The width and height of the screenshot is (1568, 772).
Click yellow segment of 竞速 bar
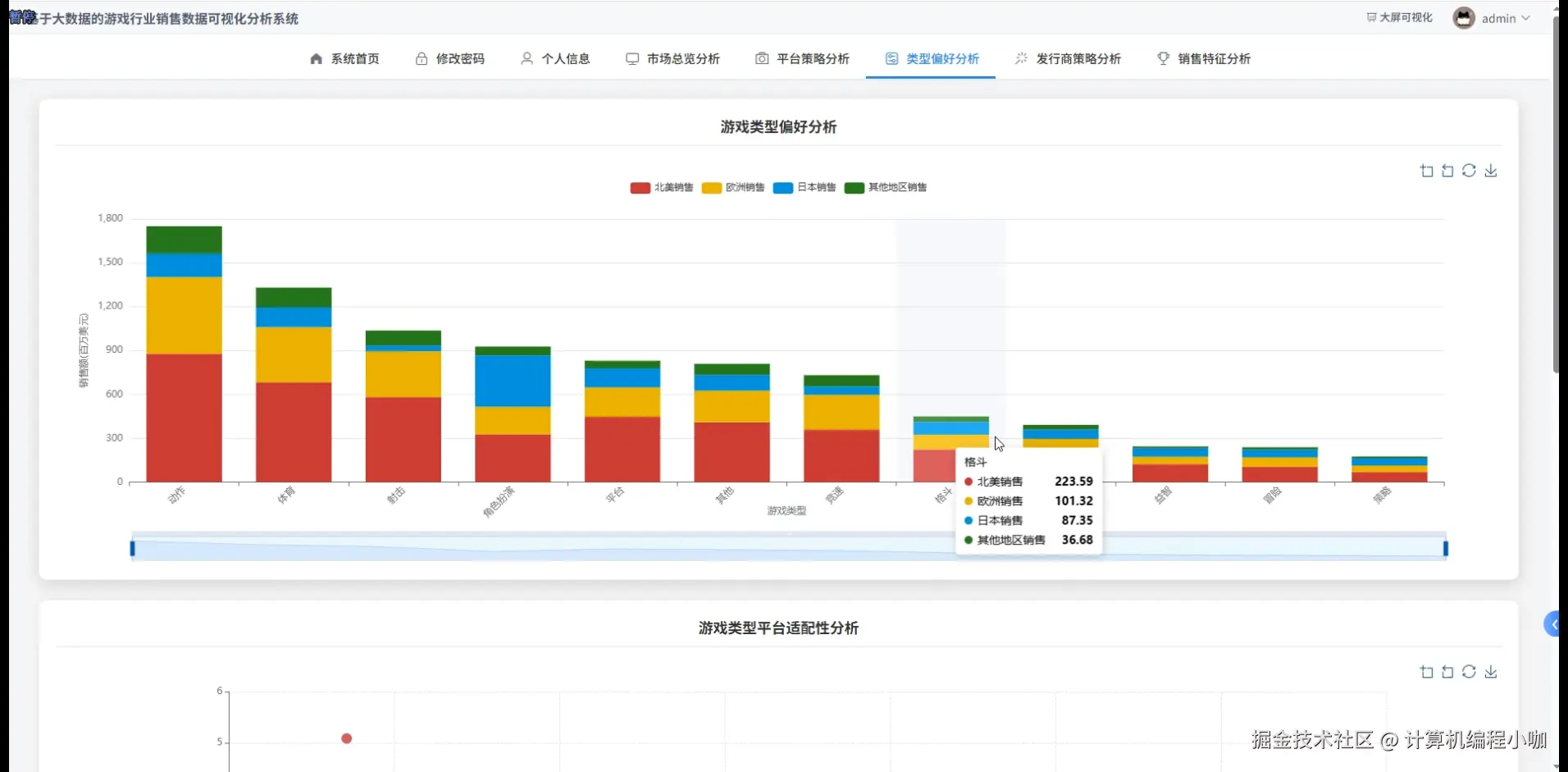click(x=841, y=412)
